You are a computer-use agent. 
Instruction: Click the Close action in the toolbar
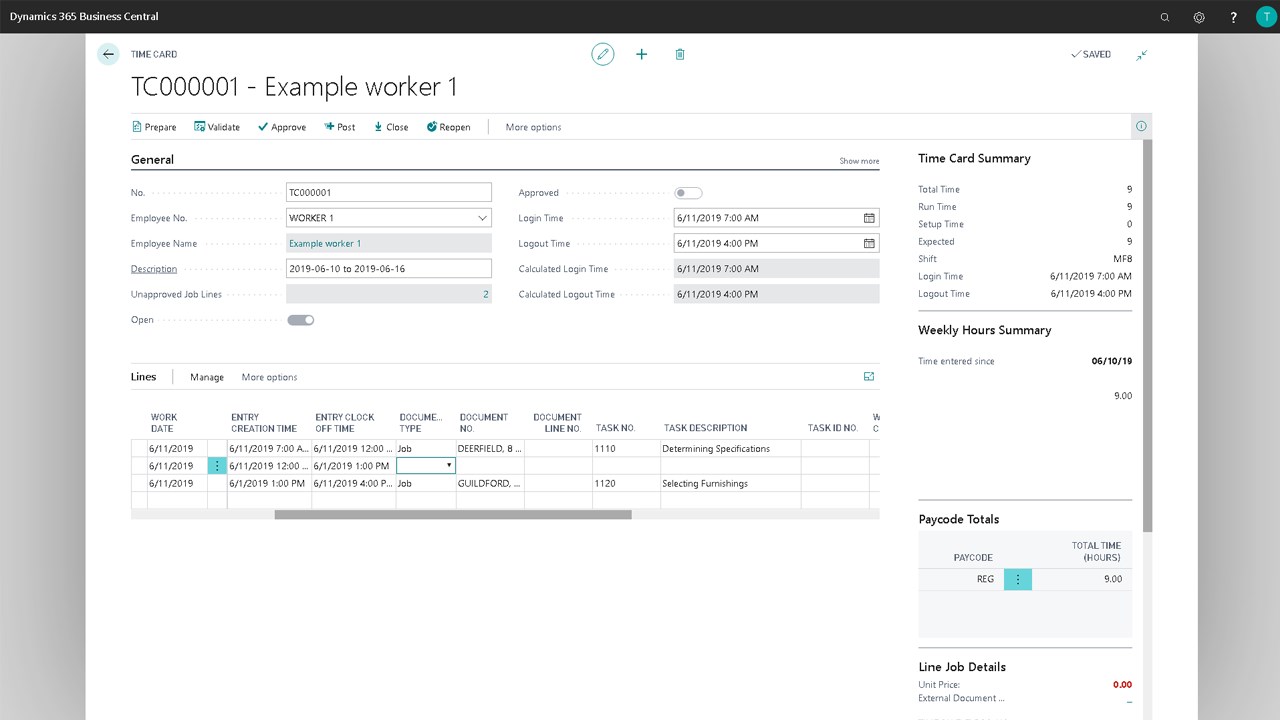391,127
